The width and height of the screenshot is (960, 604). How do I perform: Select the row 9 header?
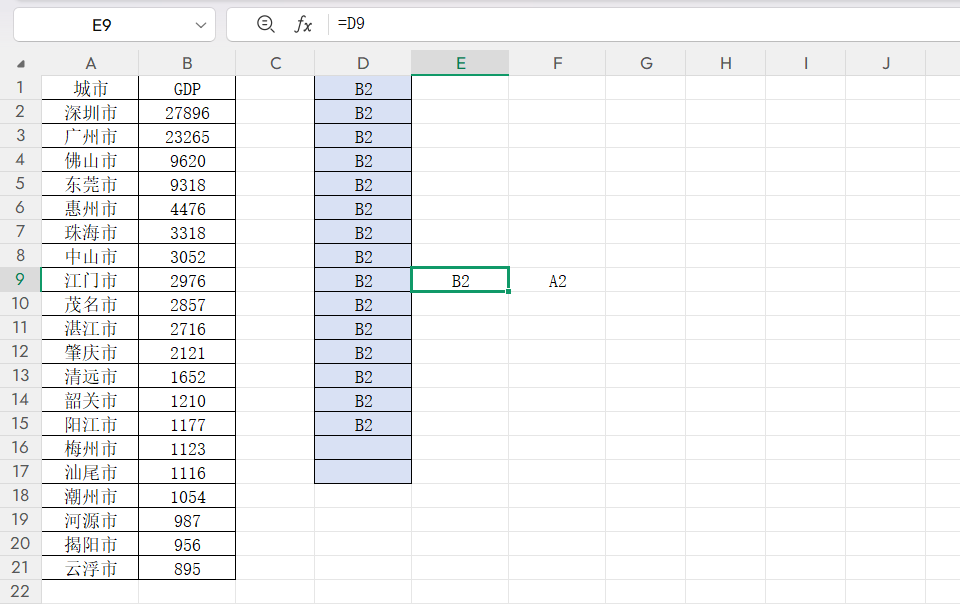(x=20, y=281)
